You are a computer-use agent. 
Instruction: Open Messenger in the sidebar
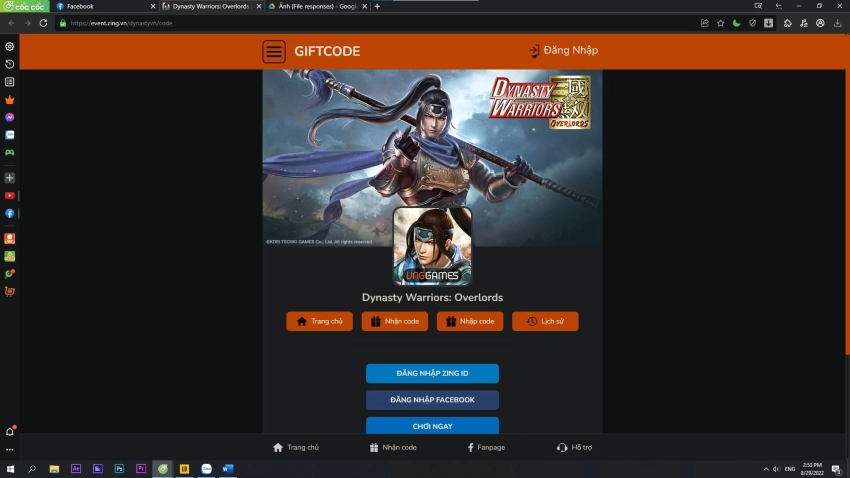10,118
